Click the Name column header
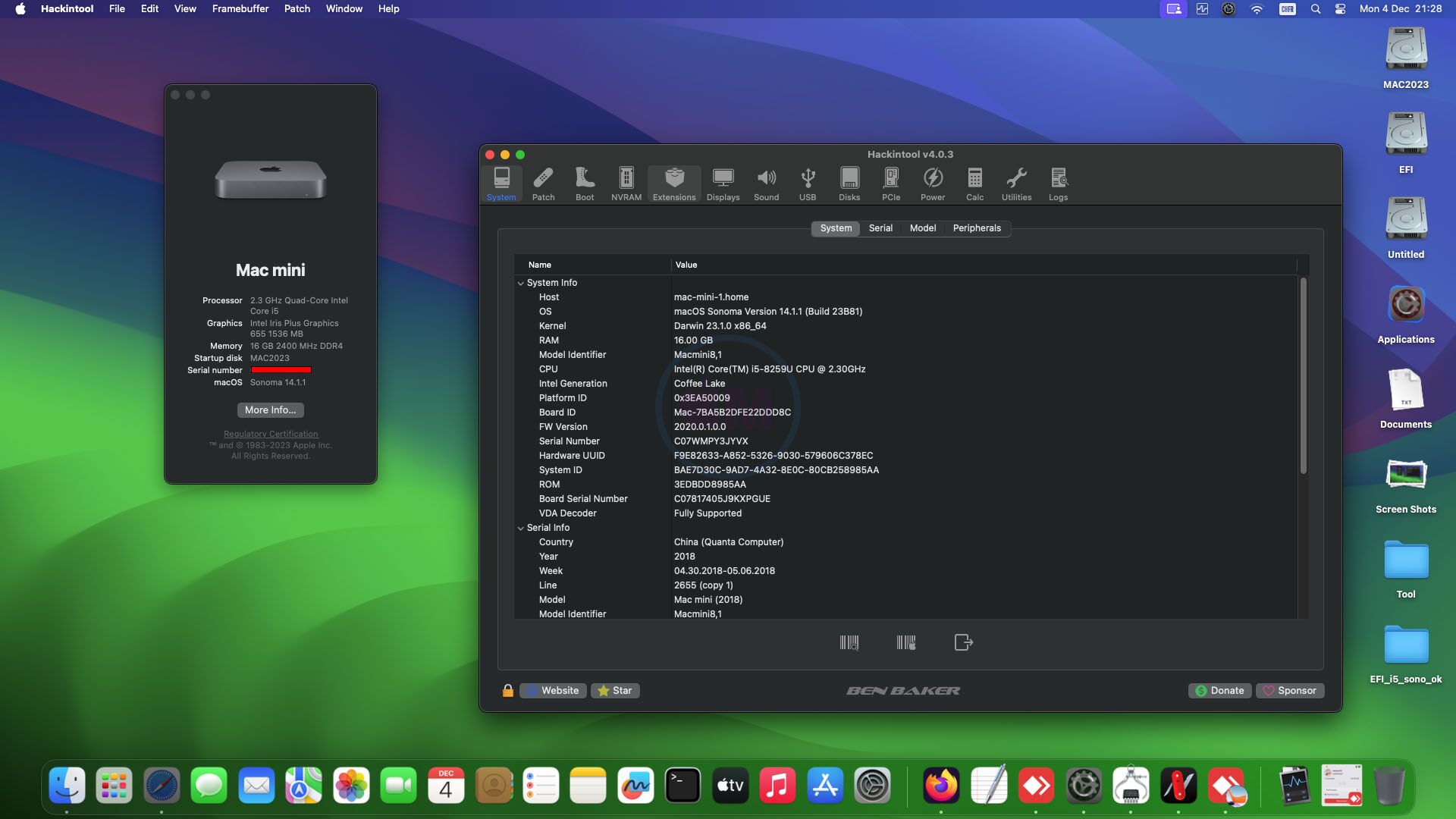1456x819 pixels. (x=592, y=265)
